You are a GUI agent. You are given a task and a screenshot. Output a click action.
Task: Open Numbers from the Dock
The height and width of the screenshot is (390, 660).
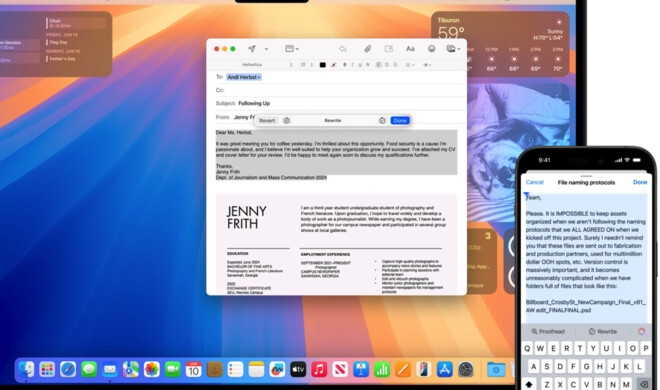click(x=382, y=369)
